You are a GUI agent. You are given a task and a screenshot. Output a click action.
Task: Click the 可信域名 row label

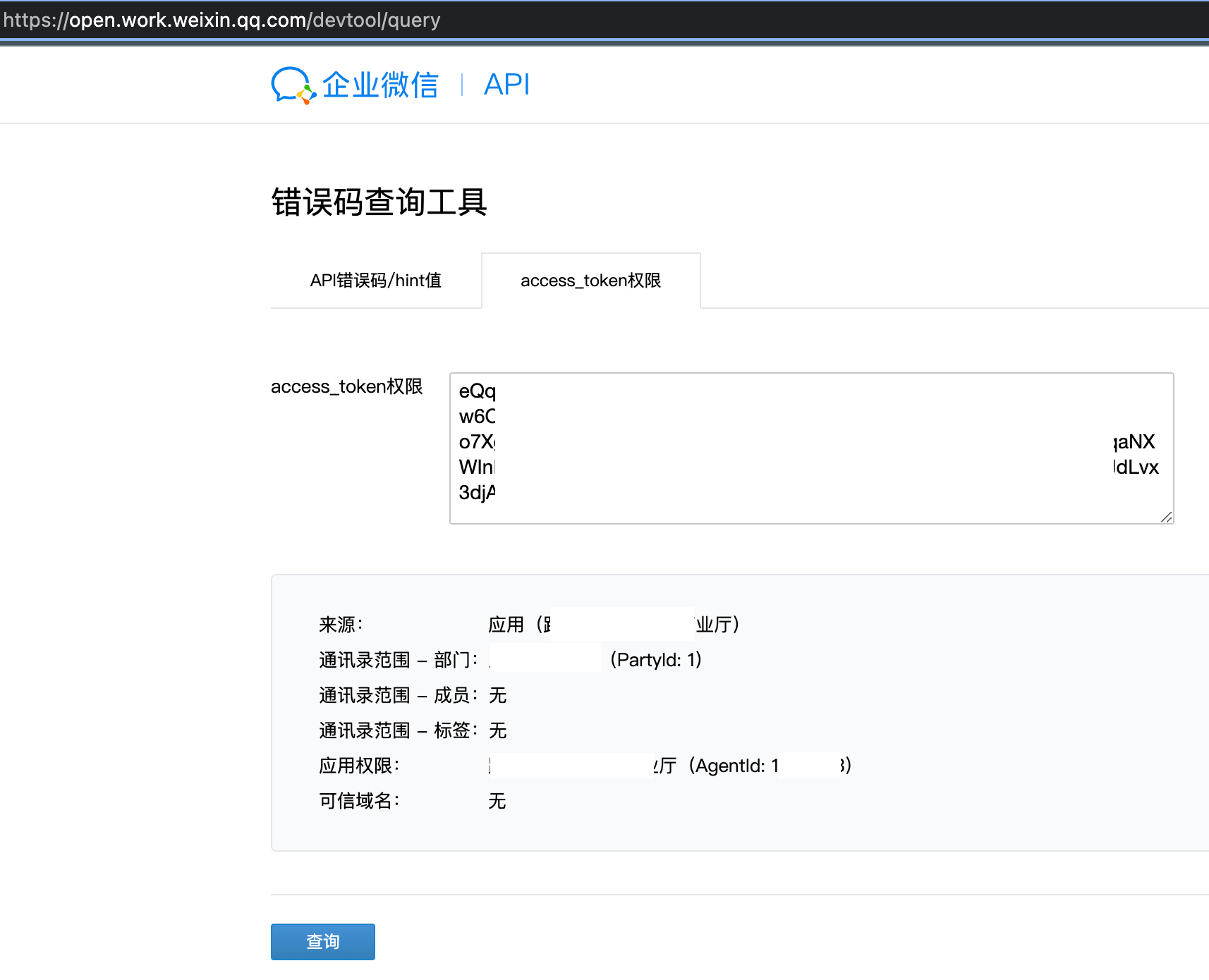359,801
